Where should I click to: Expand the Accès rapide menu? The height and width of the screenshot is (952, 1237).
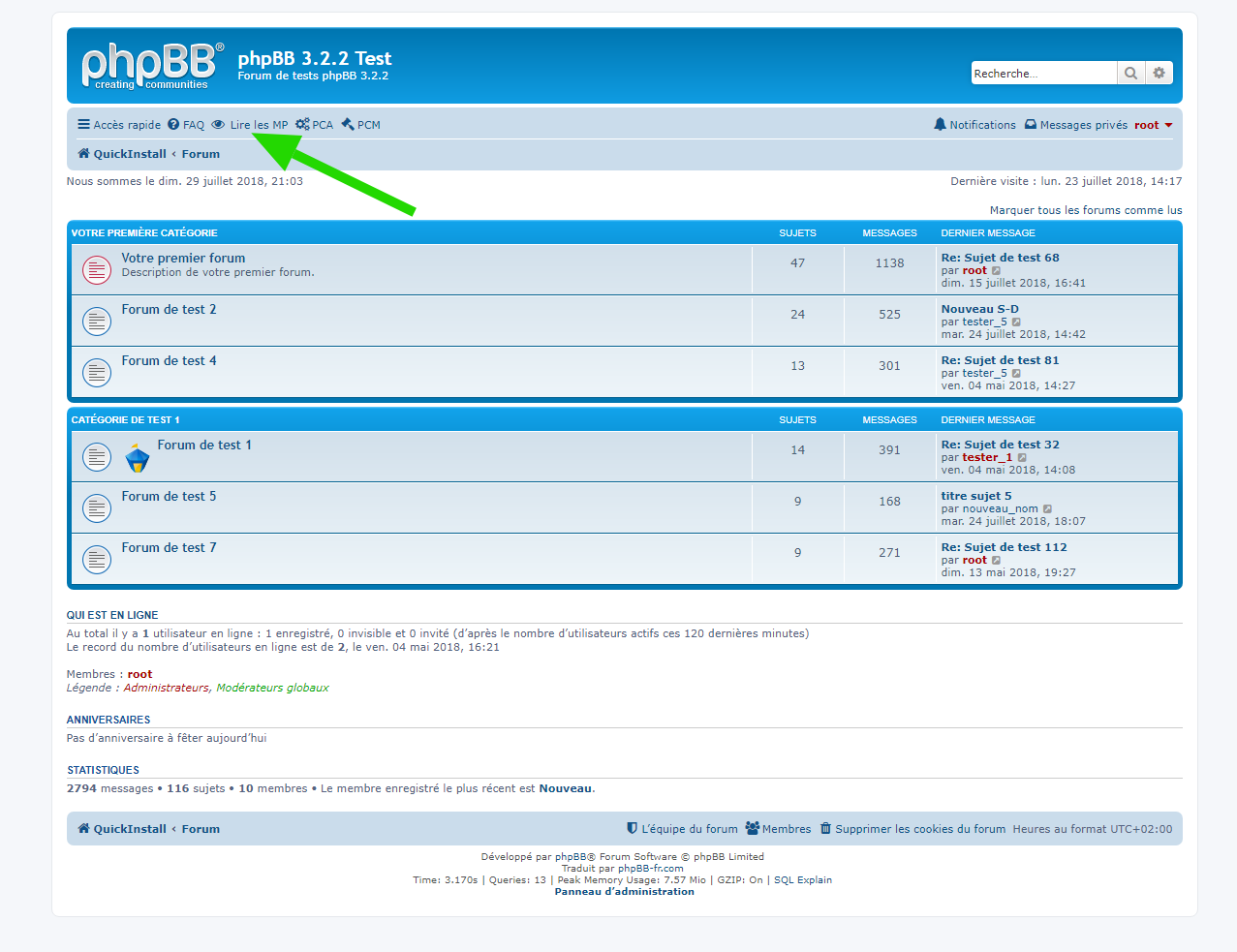[119, 125]
